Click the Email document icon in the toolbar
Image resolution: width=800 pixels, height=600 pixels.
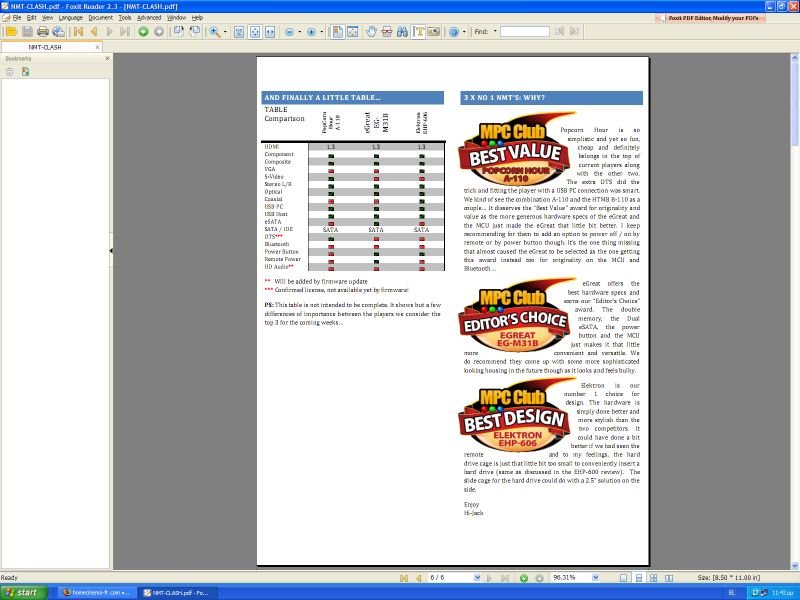(x=59, y=32)
